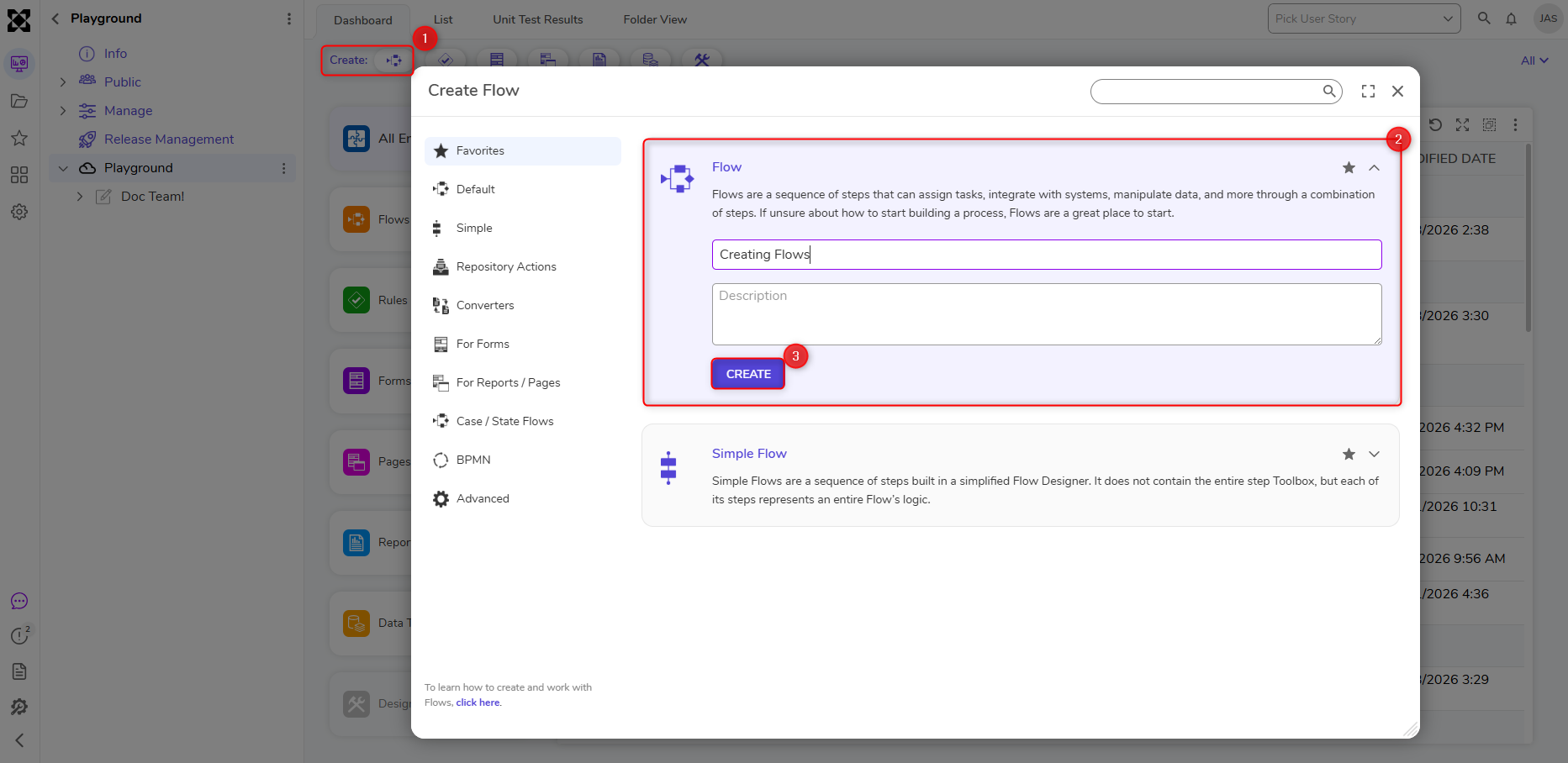Open Playground header three-dot menu
1568x763 pixels.
[289, 18]
